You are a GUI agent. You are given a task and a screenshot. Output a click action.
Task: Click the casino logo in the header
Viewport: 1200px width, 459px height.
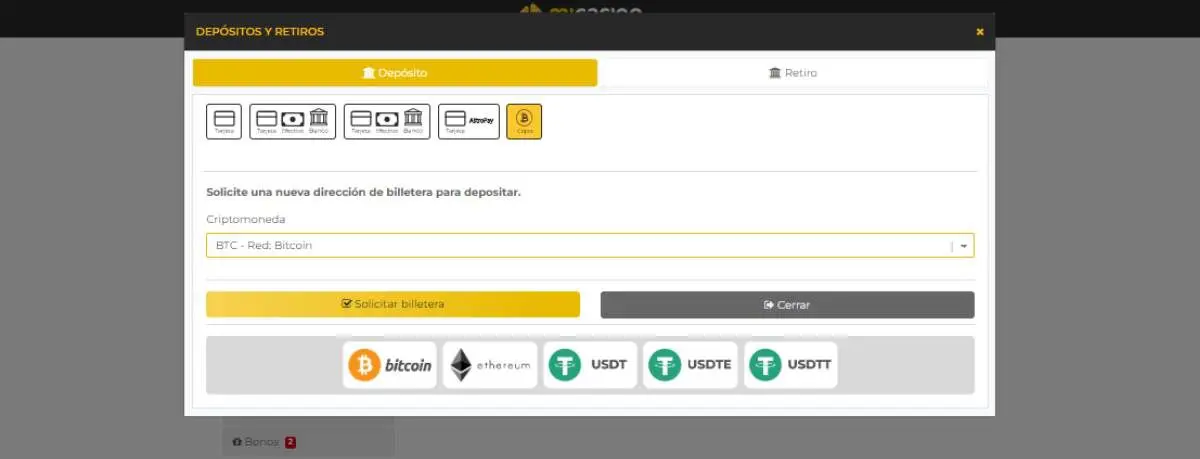point(580,10)
